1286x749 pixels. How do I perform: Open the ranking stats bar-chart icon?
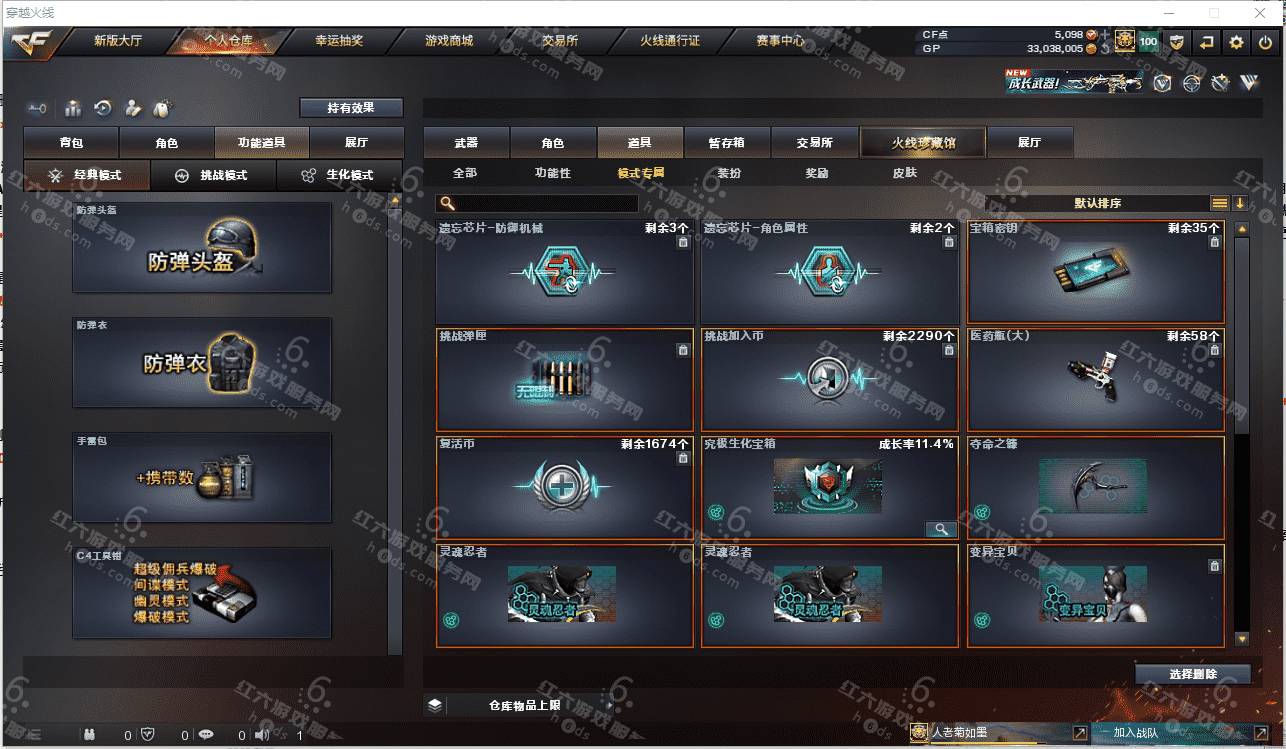point(73,108)
